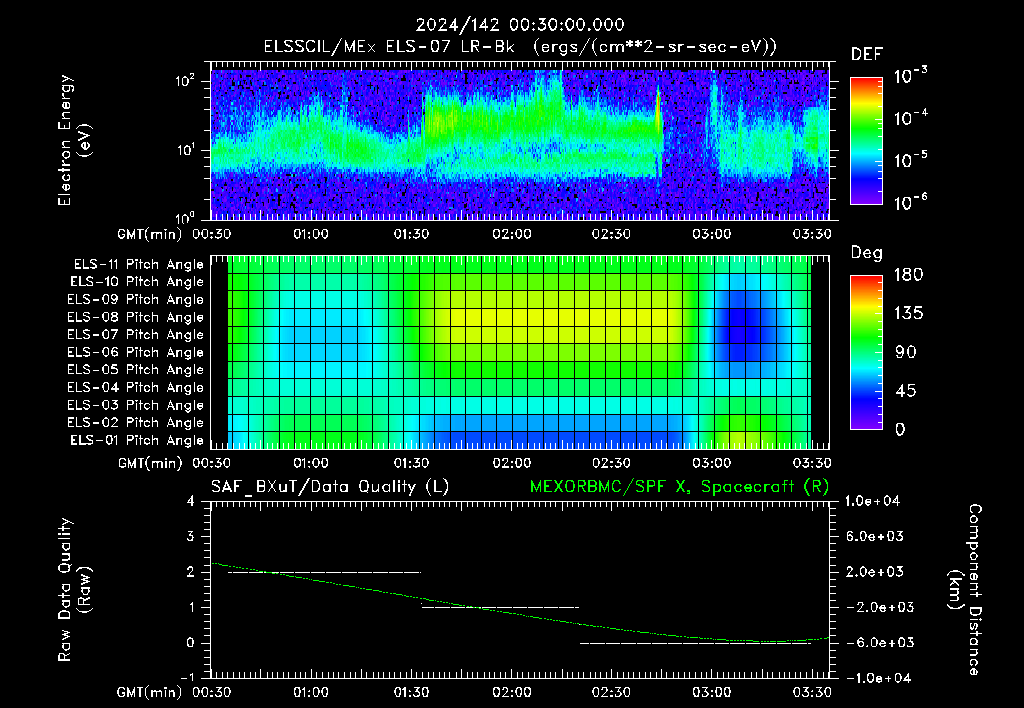This screenshot has height=708, width=1024.
Task: Click "GMT(min)" label under the pitch angle panel
Action: pos(150,464)
